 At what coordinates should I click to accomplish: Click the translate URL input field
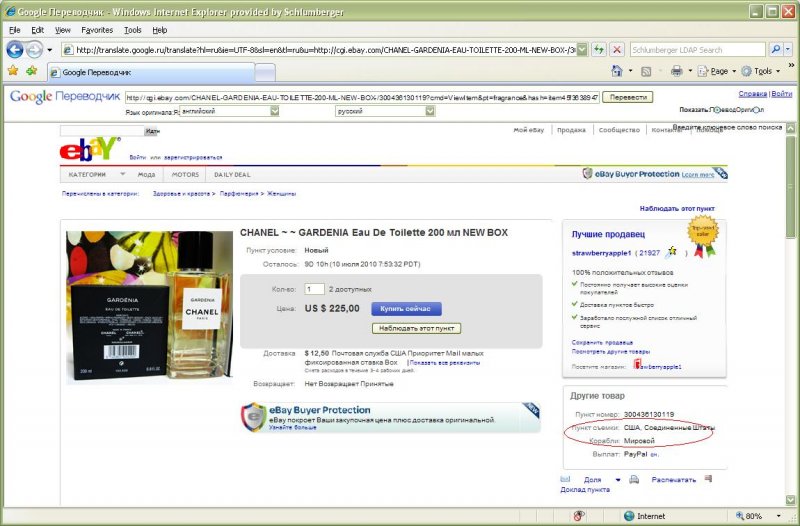click(362, 97)
